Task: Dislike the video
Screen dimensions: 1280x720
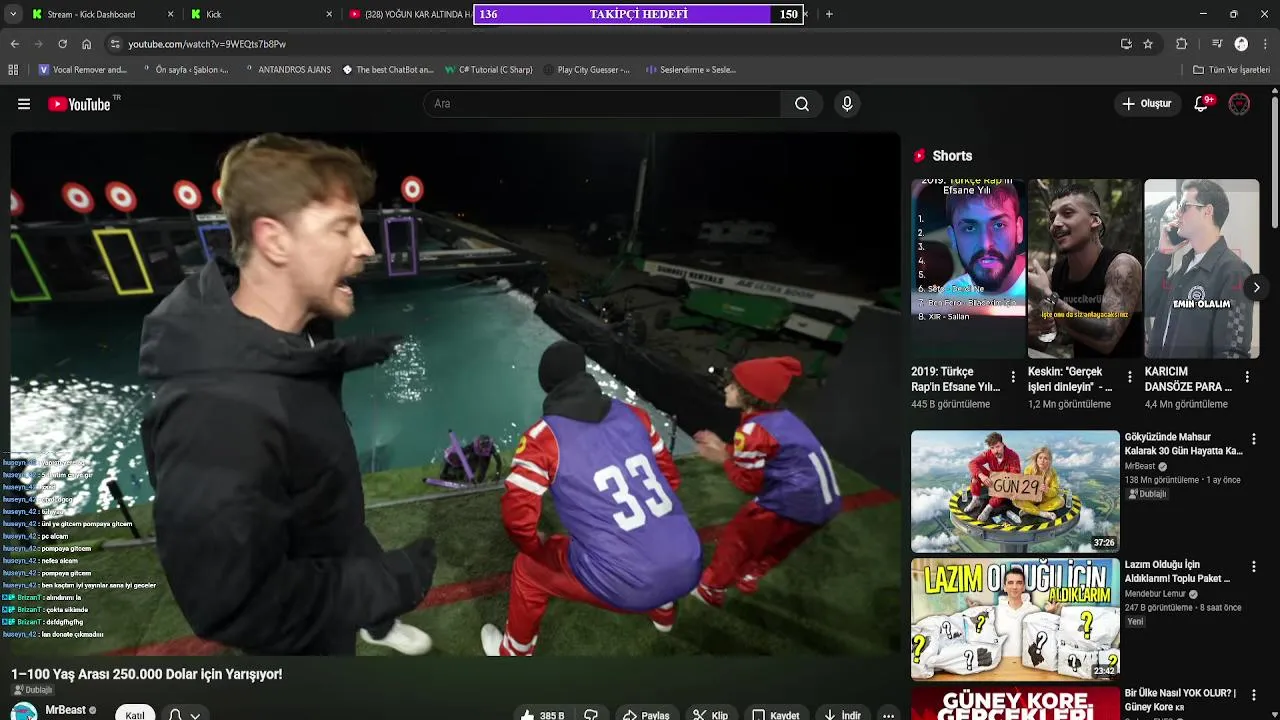Action: (x=591, y=715)
